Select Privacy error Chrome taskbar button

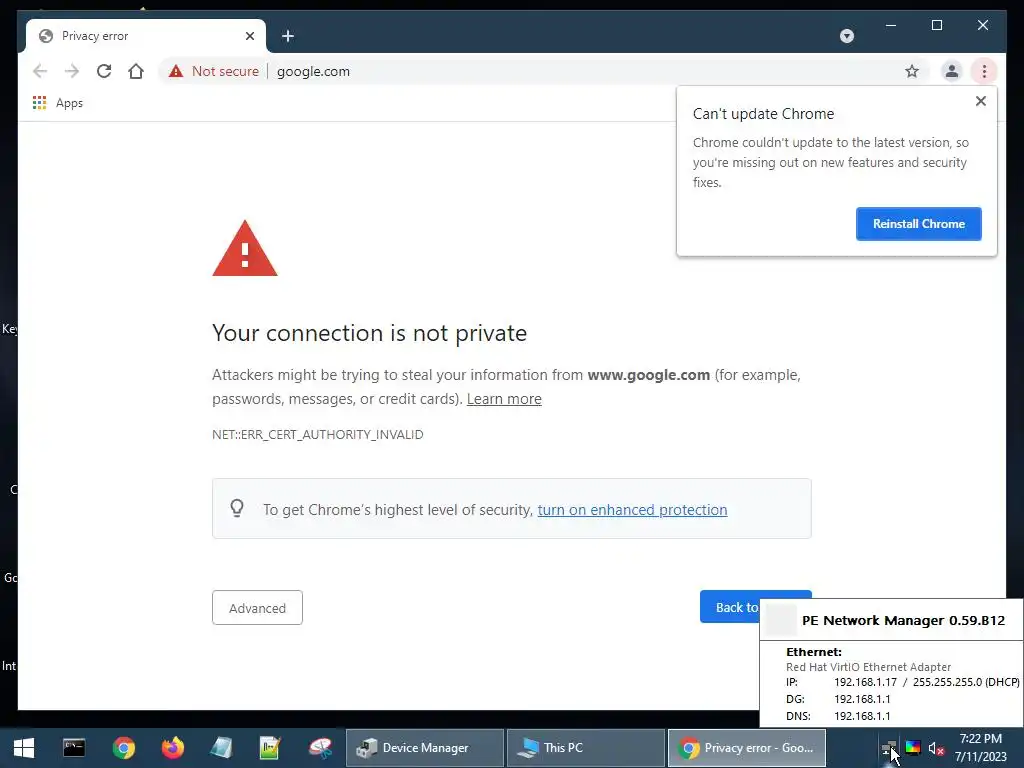tap(747, 748)
